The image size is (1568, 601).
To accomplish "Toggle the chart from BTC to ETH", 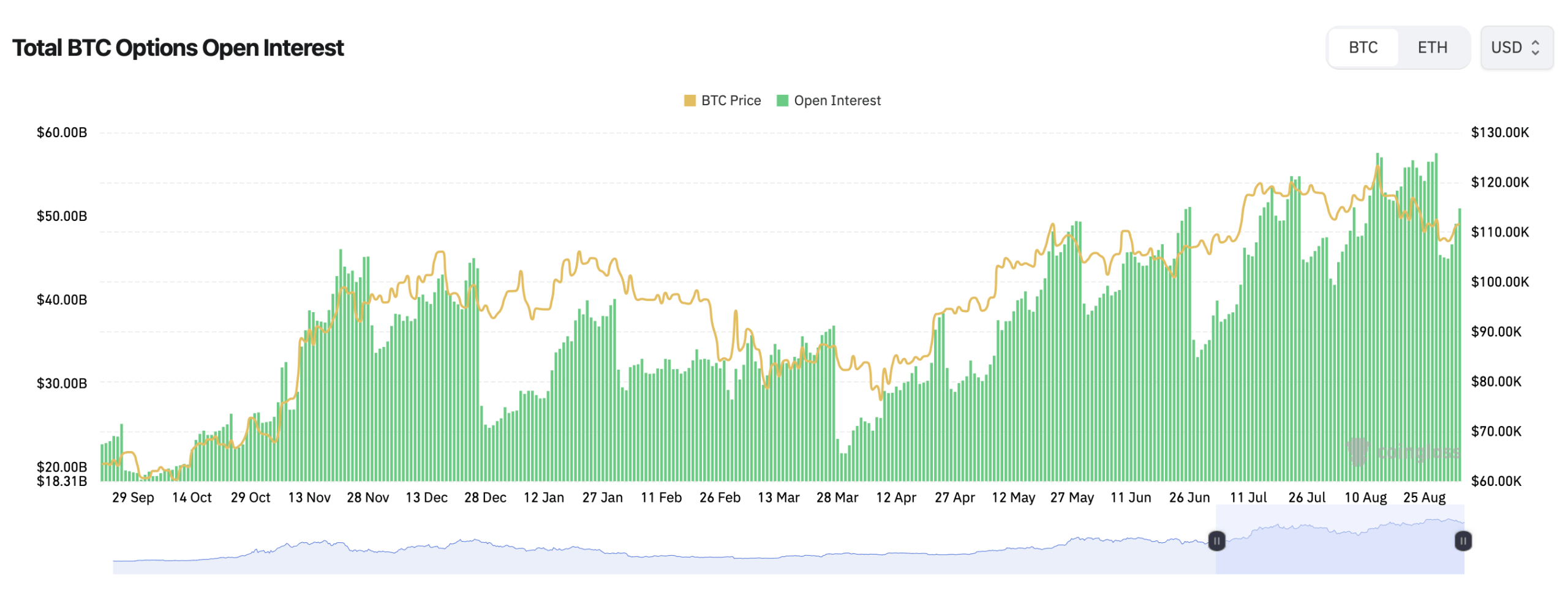I will pos(1433,47).
